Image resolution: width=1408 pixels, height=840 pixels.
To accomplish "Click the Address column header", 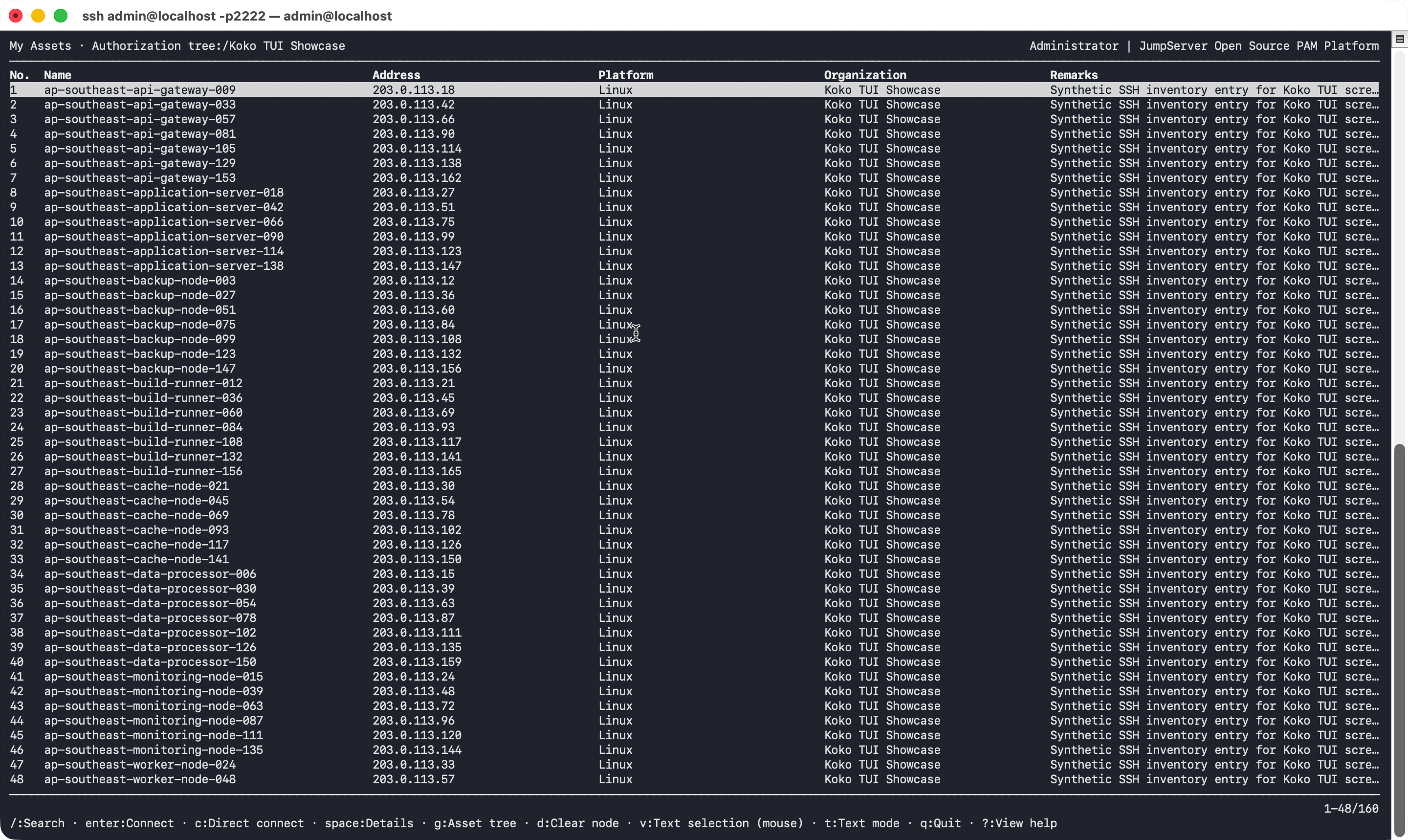I will 396,75.
